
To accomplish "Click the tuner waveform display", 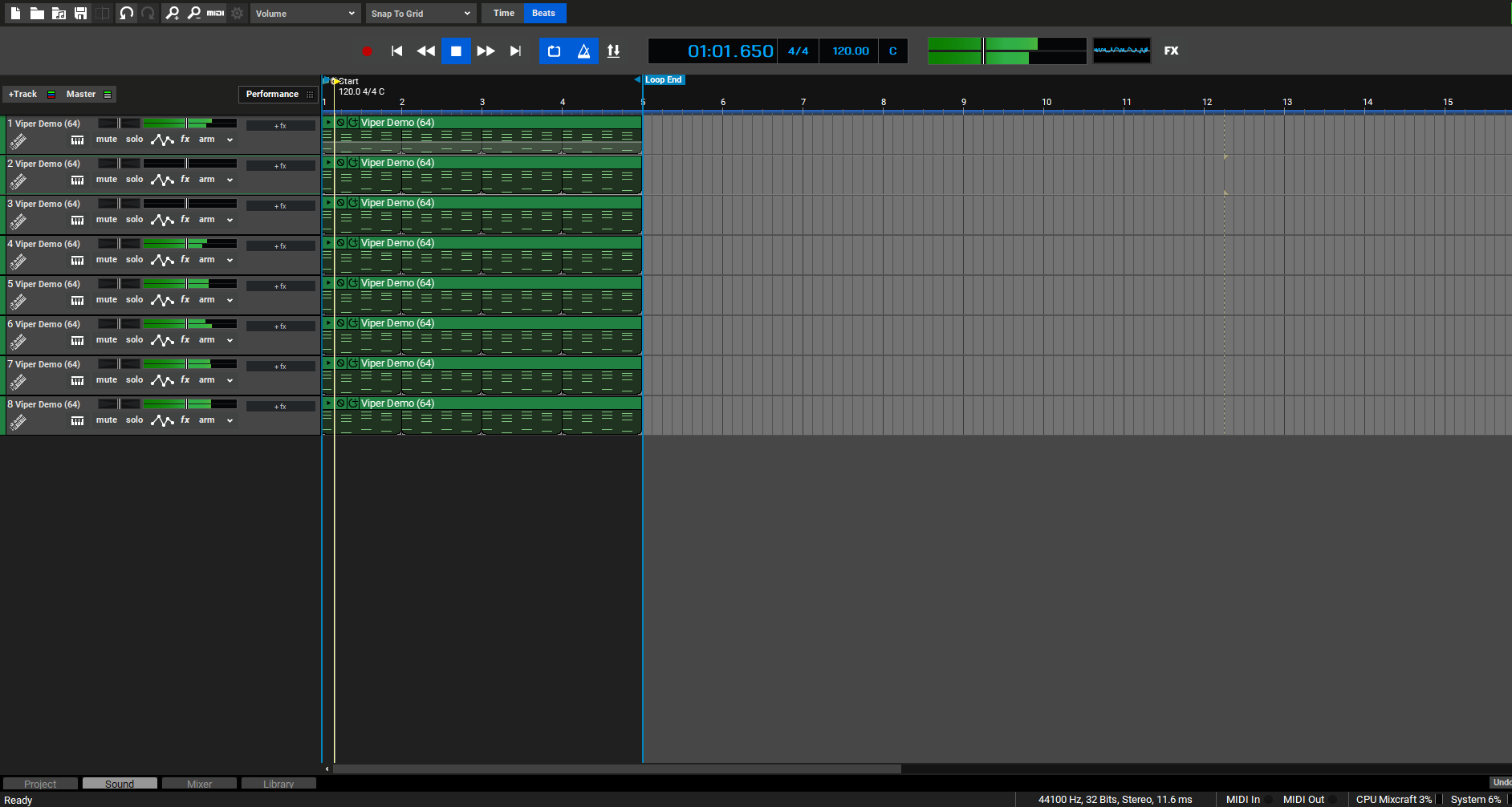I will click(1121, 51).
